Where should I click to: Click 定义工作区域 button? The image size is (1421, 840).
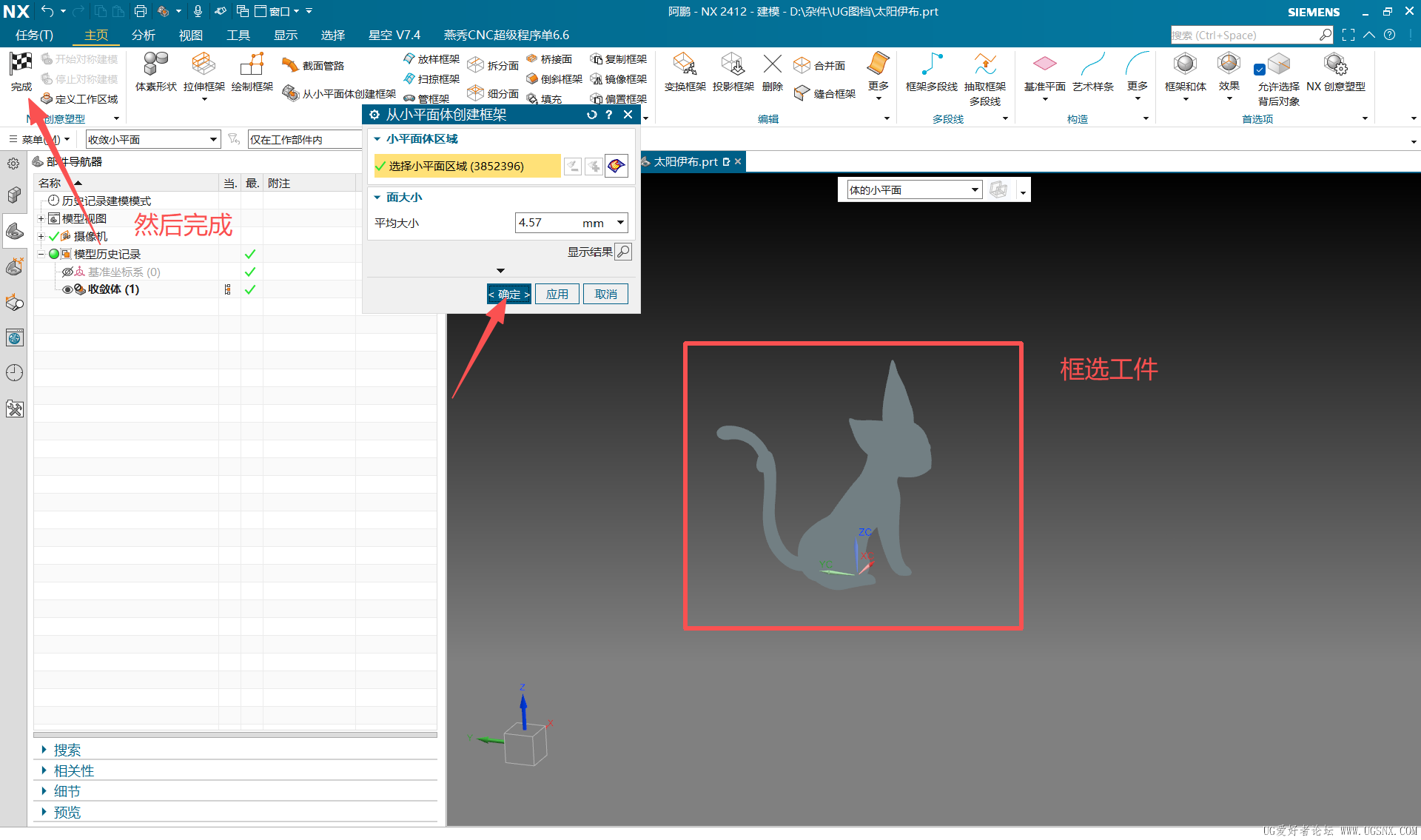point(80,99)
